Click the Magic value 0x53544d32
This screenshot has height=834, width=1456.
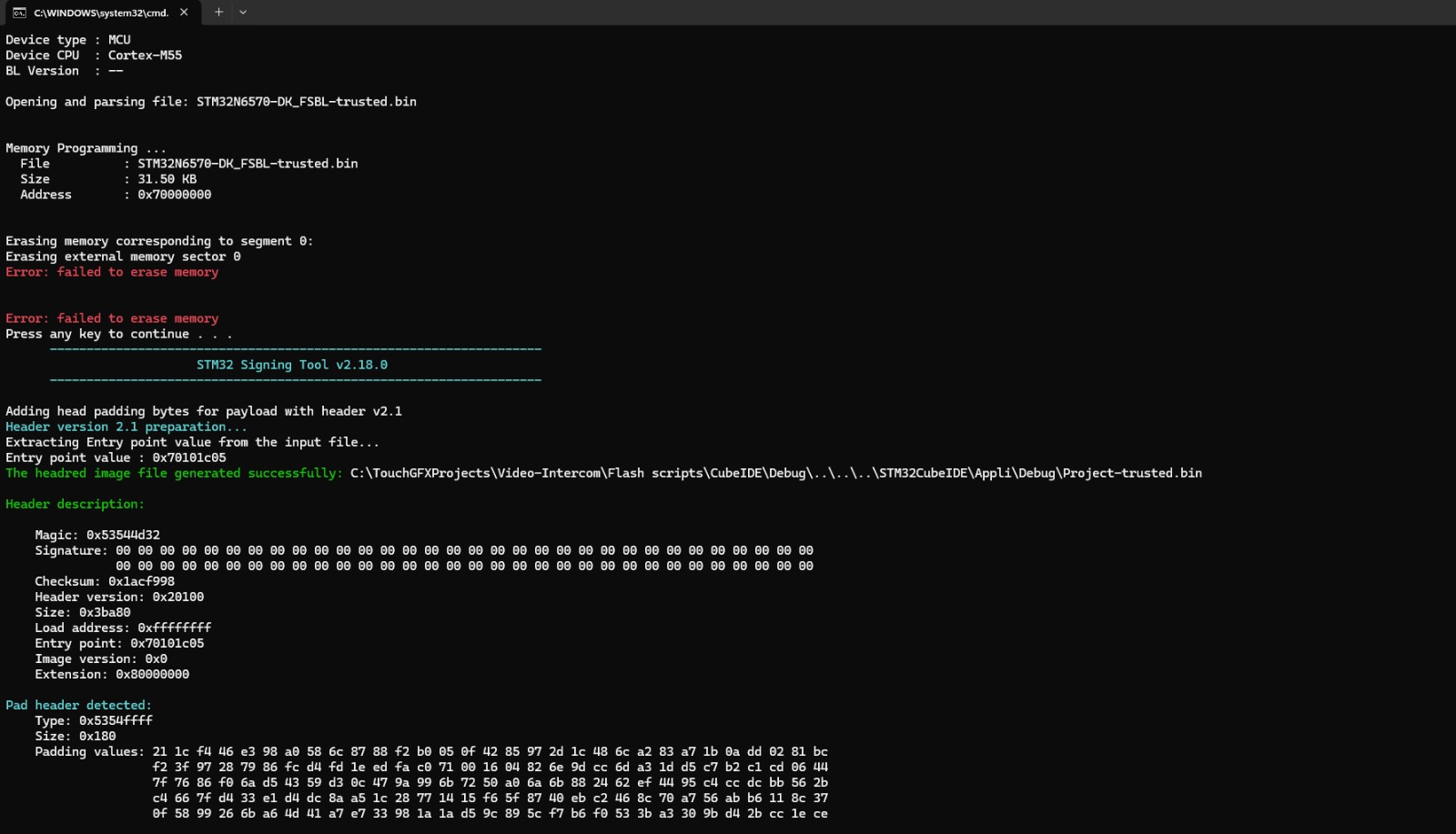coord(126,535)
